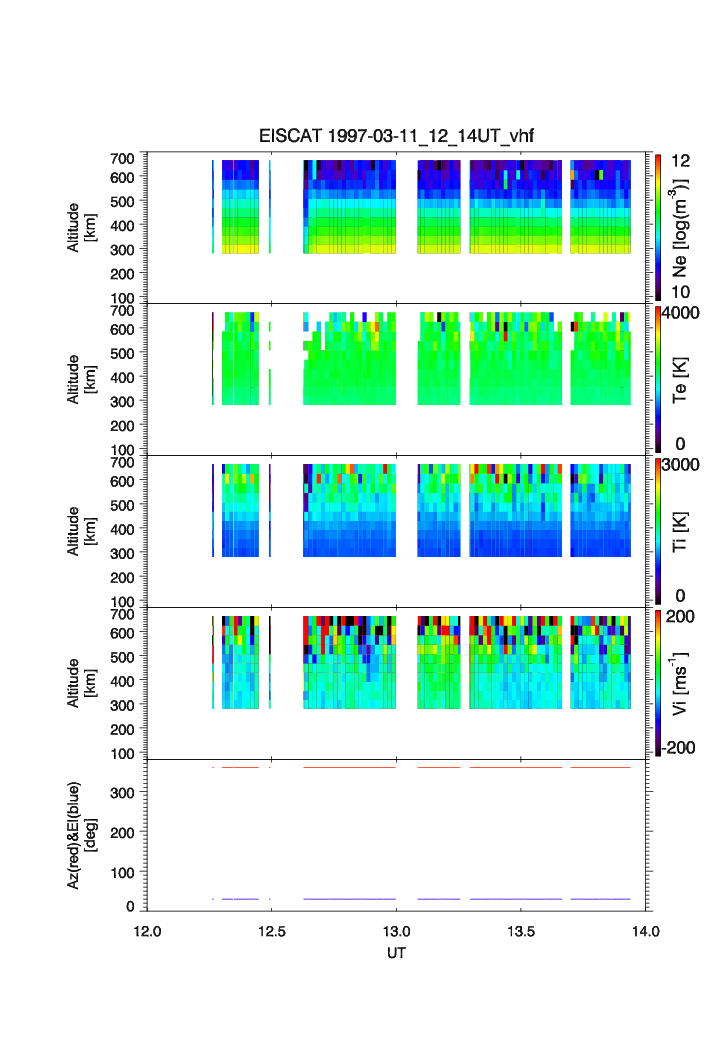Viewport: 708px width, 1063px height.
Task: Click the -200 value on Vi colorbar
Action: (x=679, y=748)
